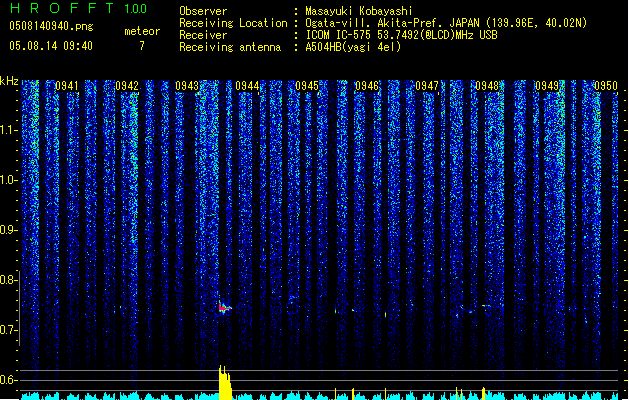Screen dimensions: 629x400
Task: Click the 0942 time marker
Action: pyautogui.click(x=127, y=86)
